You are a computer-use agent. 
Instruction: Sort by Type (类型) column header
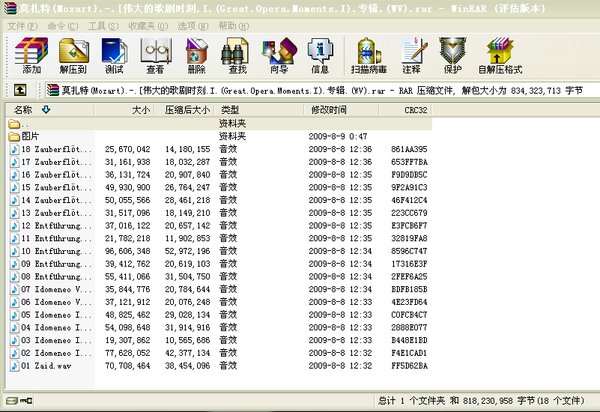[x=259, y=110]
